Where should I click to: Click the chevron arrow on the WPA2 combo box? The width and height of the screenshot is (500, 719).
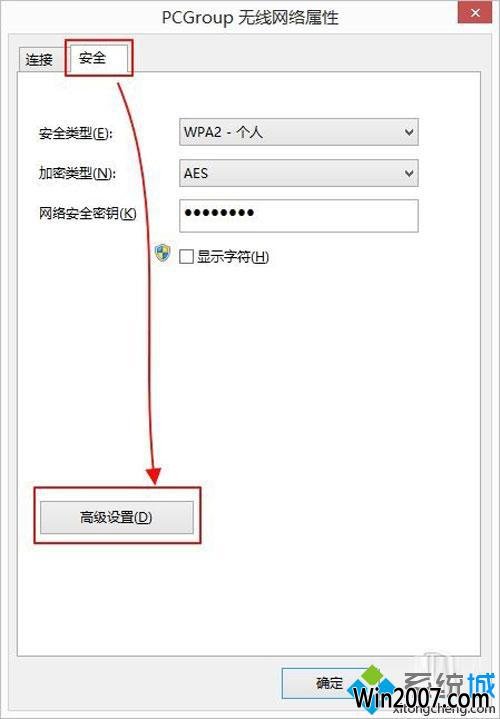click(x=409, y=133)
